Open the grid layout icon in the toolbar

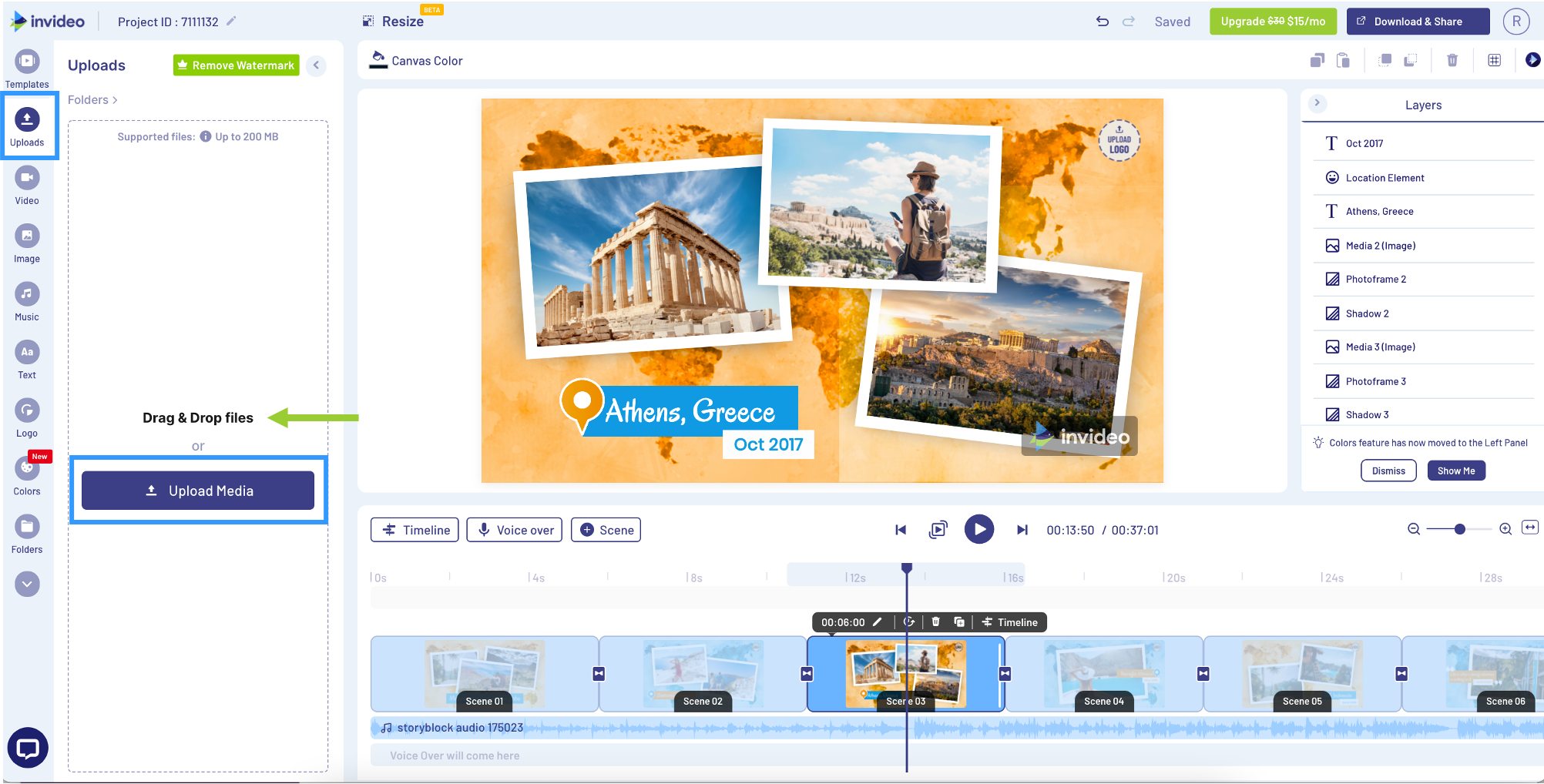[1494, 59]
